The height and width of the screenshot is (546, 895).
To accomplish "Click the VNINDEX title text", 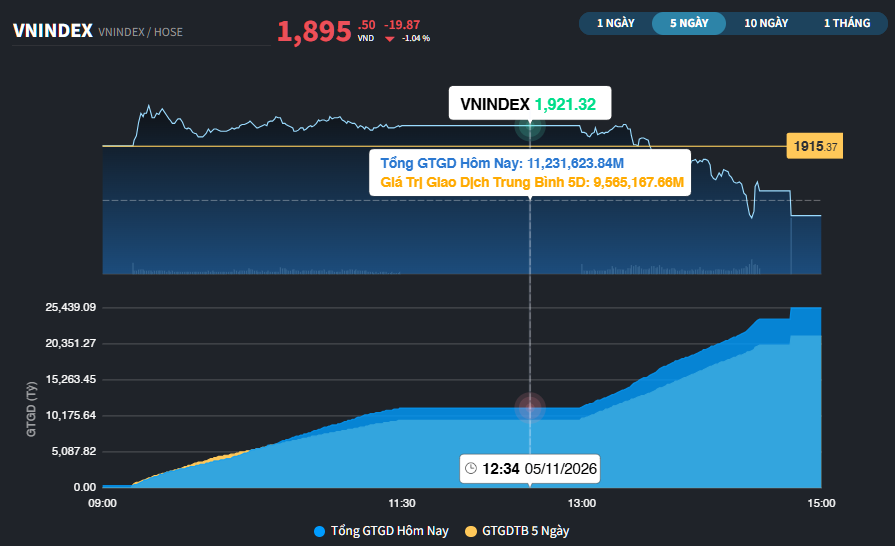I will (53, 31).
